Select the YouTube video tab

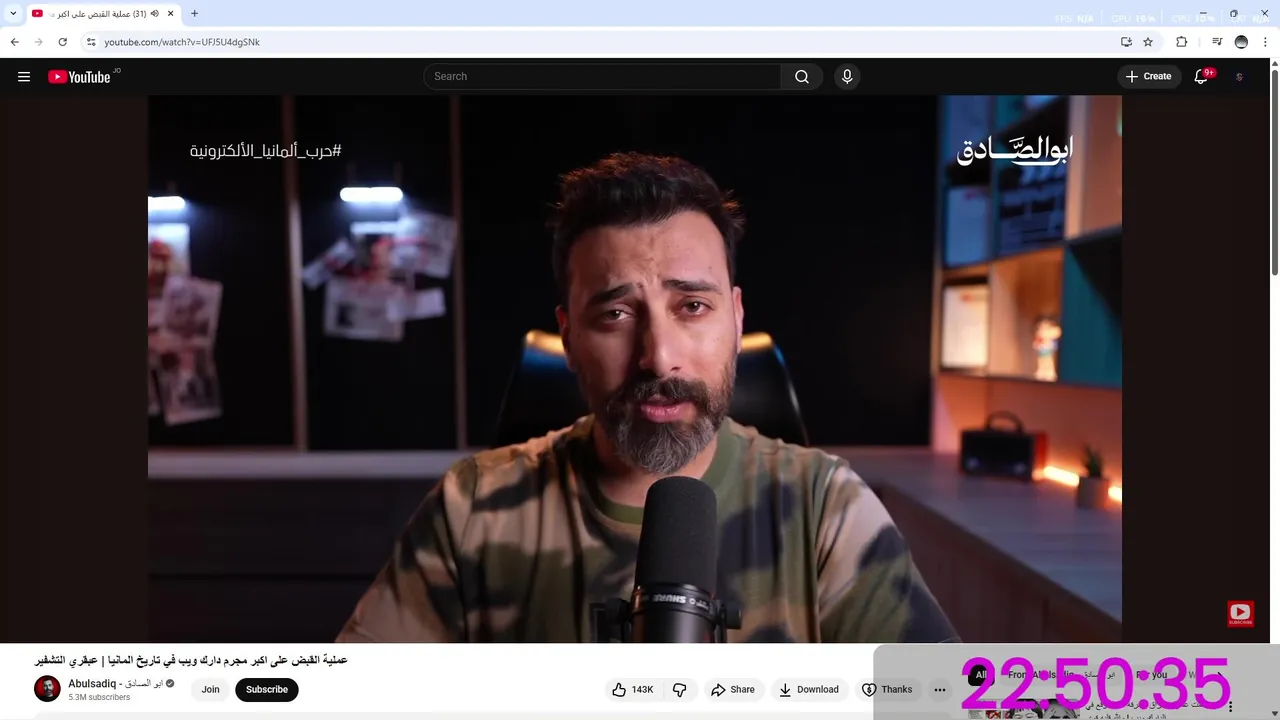tap(103, 14)
